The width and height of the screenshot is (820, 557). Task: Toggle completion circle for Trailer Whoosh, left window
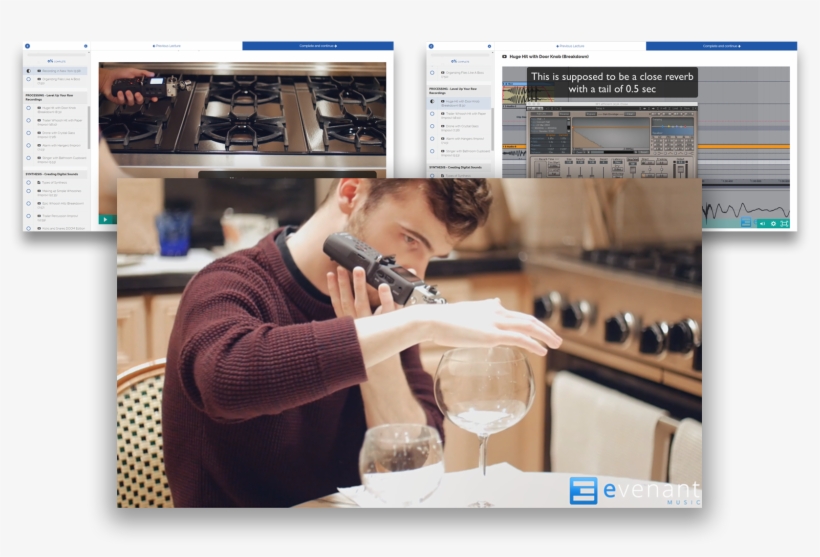click(x=29, y=121)
